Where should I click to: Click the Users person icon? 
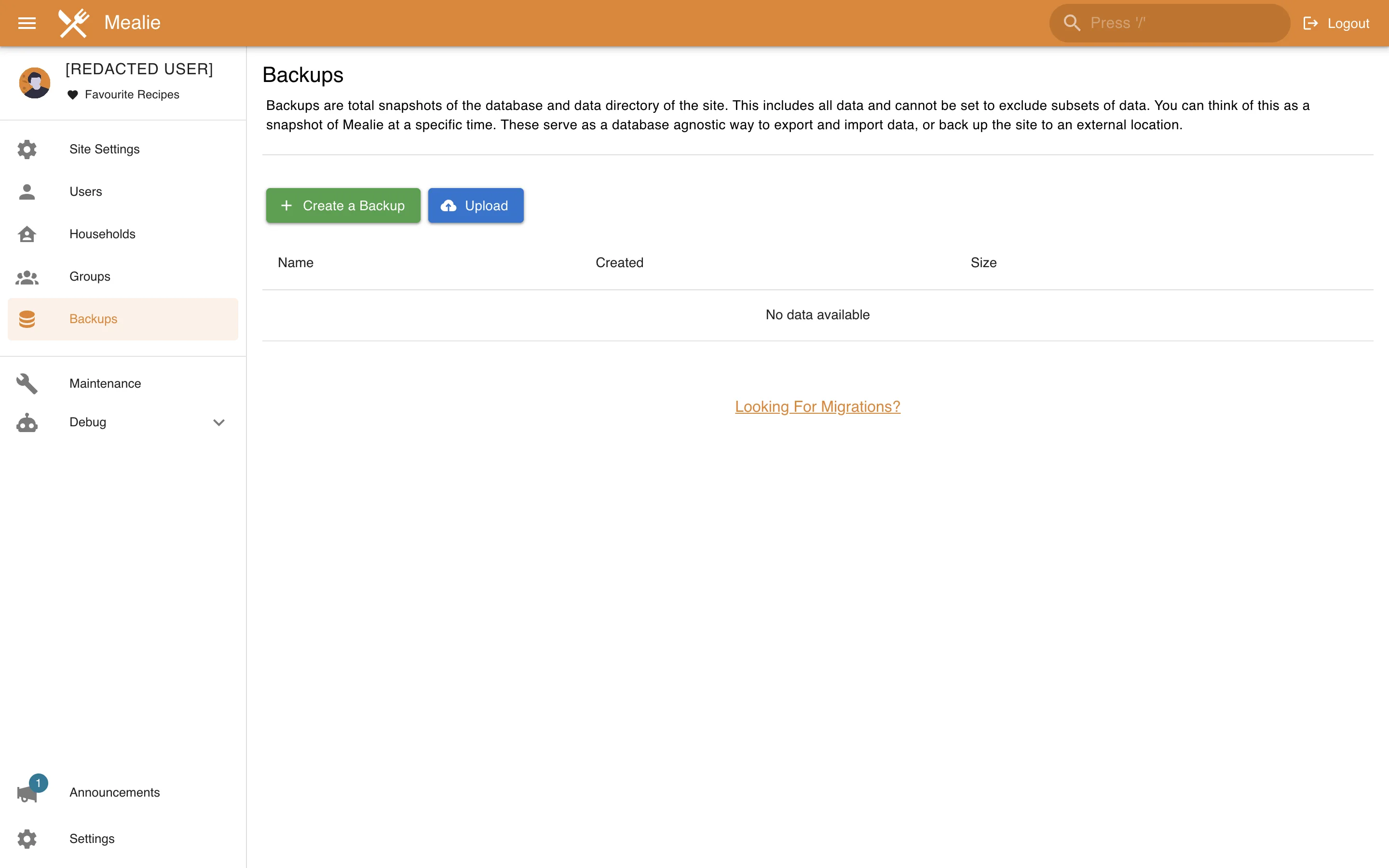27,192
